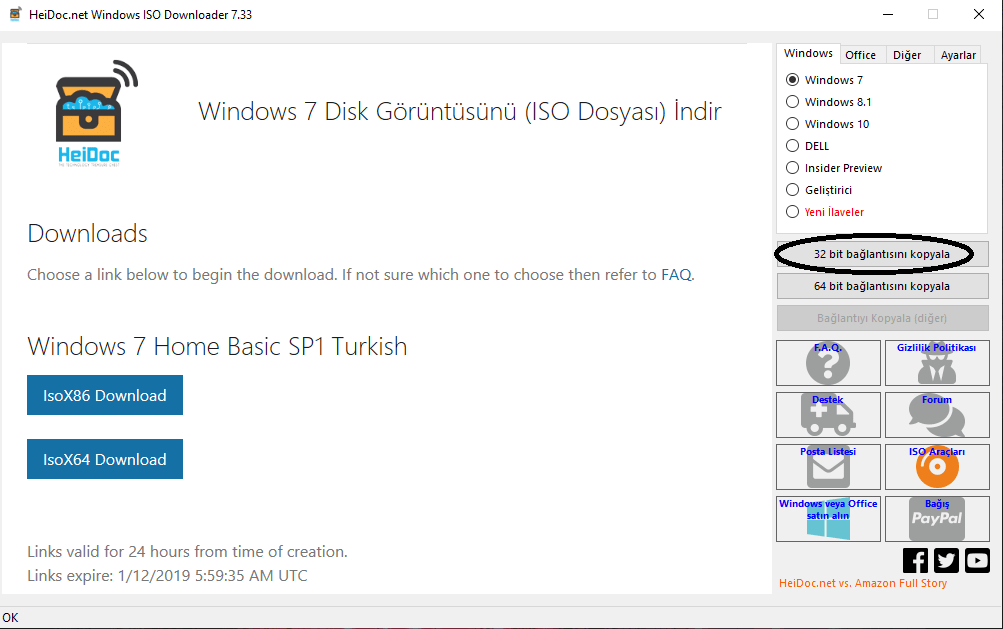1003x629 pixels.
Task: Click the Destek ambulance support icon
Action: point(828,415)
